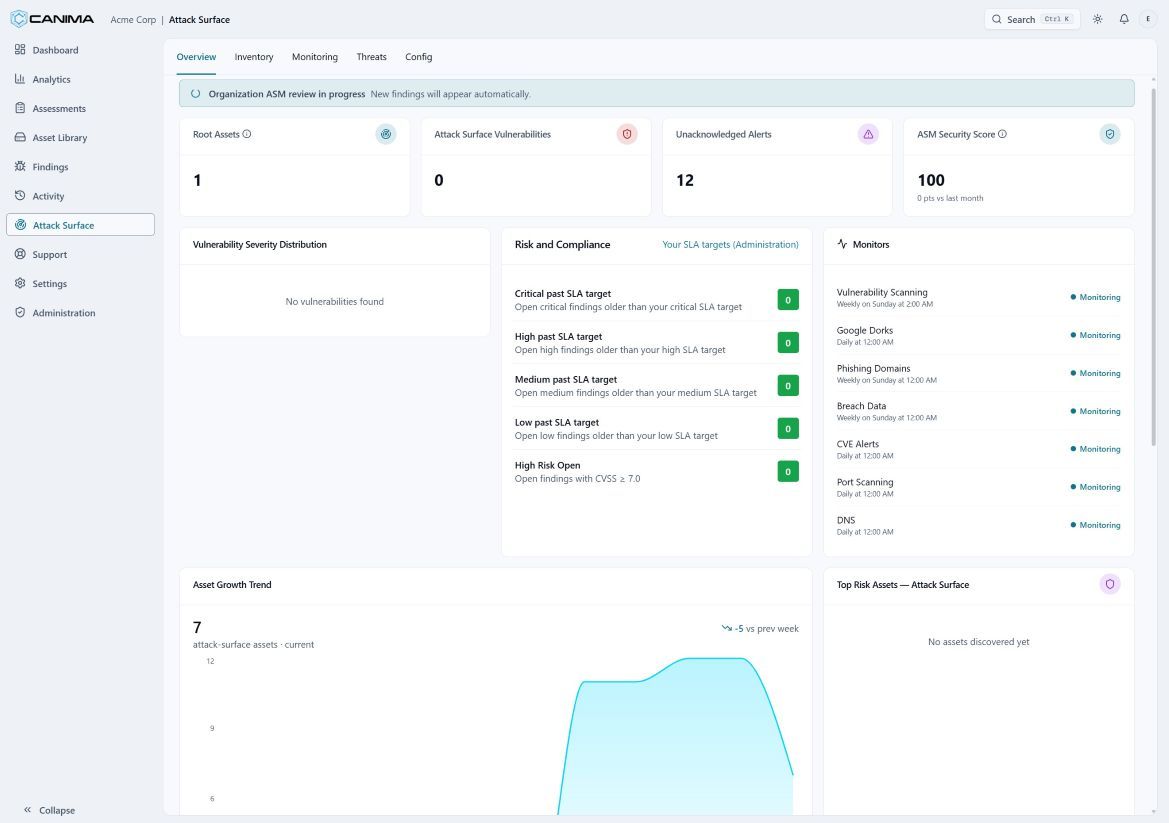Open Dashboard from the sidebar
1169x823 pixels.
pos(81,50)
